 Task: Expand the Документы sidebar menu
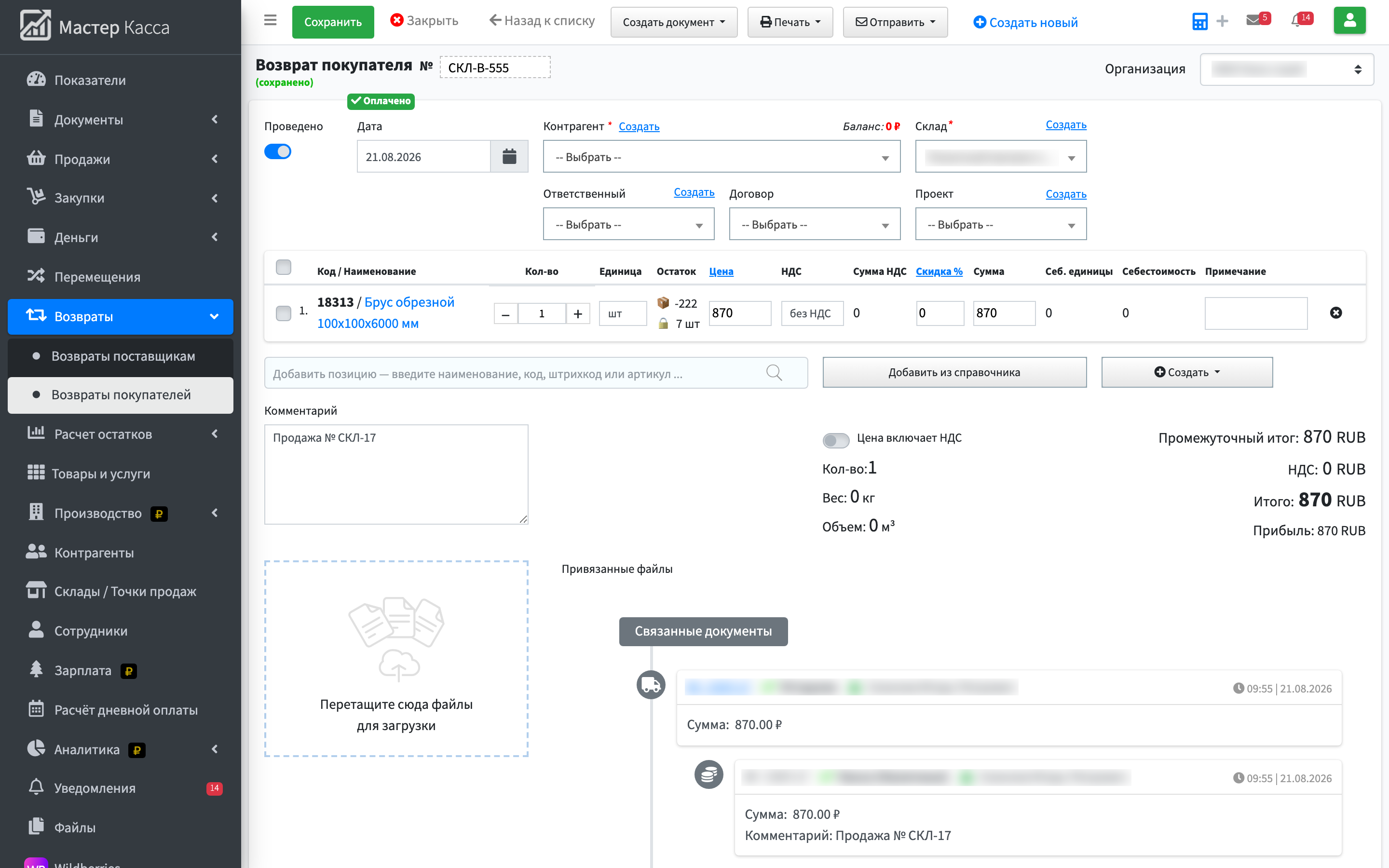[x=121, y=120]
